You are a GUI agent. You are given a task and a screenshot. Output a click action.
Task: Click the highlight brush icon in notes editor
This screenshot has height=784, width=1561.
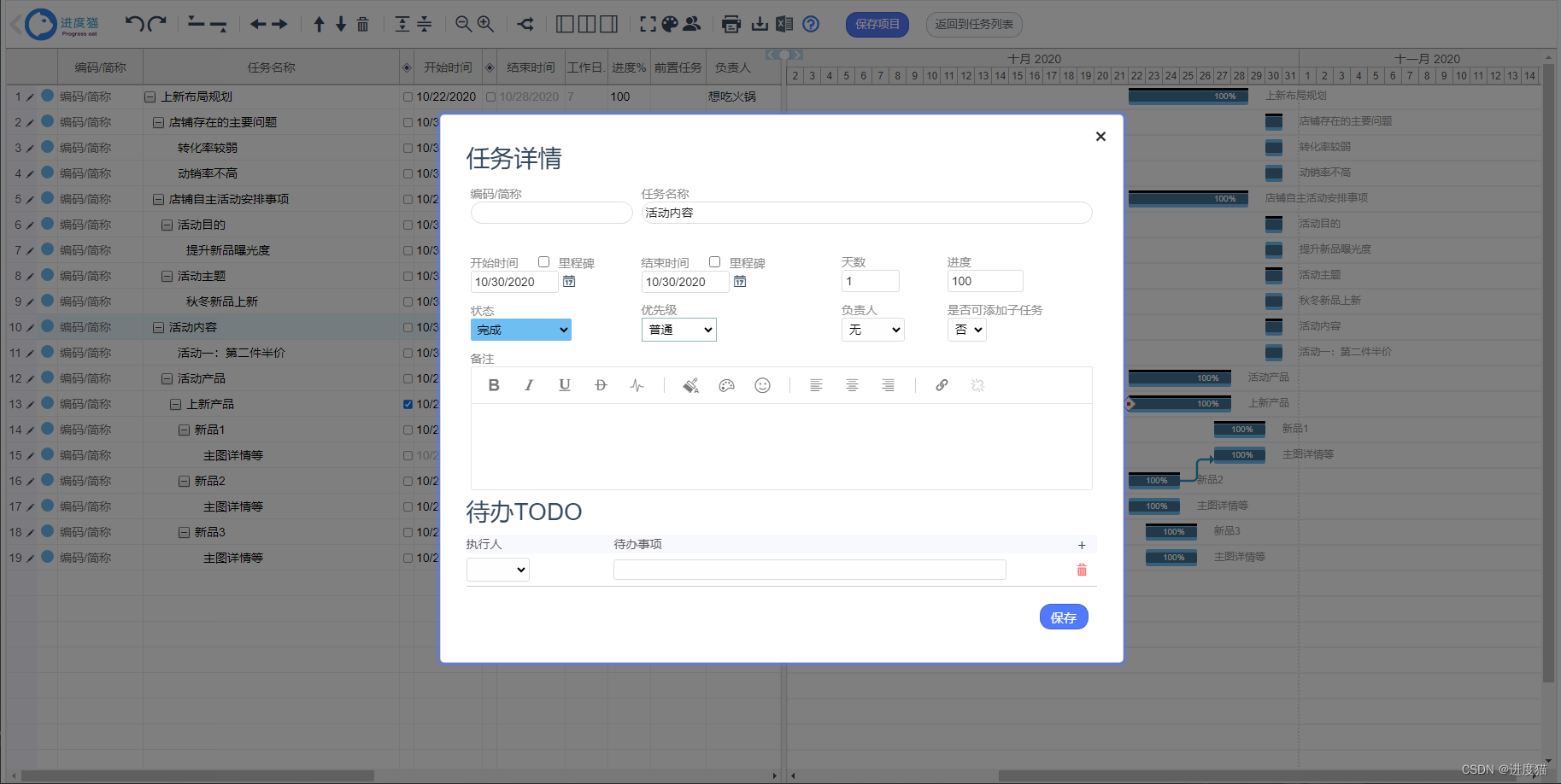coord(690,385)
